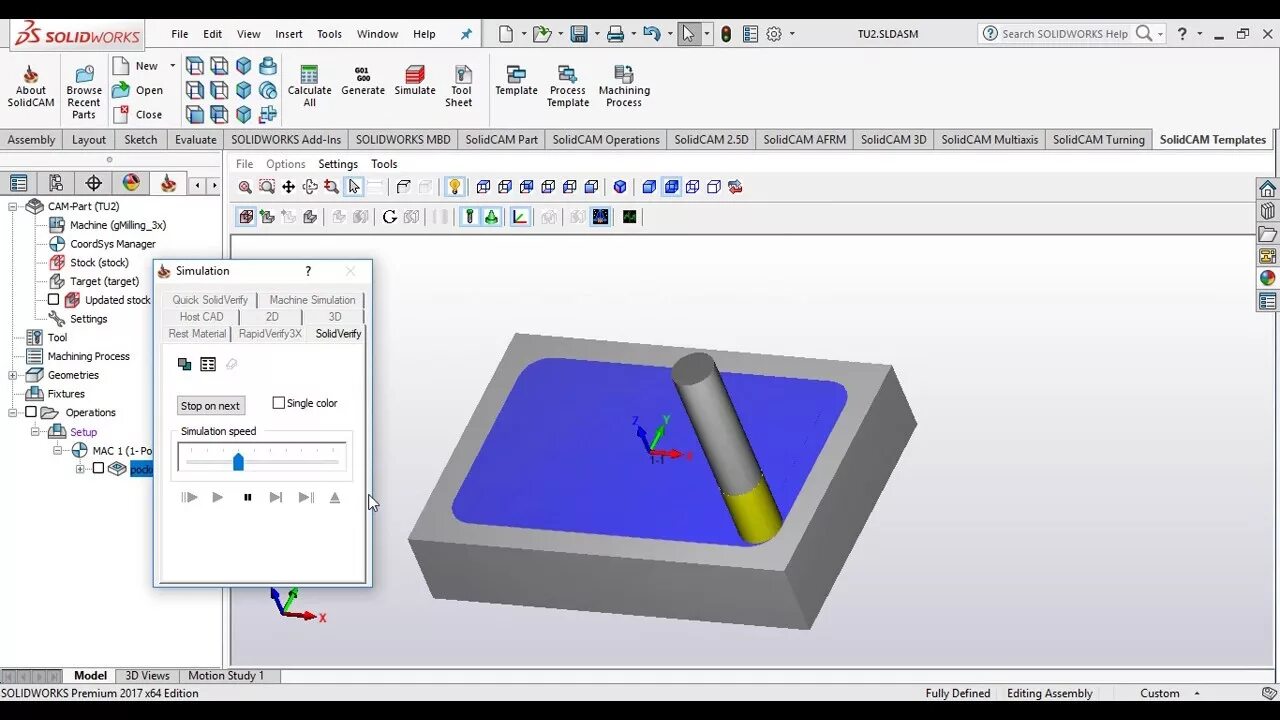Click the Play simulation button

217,497
